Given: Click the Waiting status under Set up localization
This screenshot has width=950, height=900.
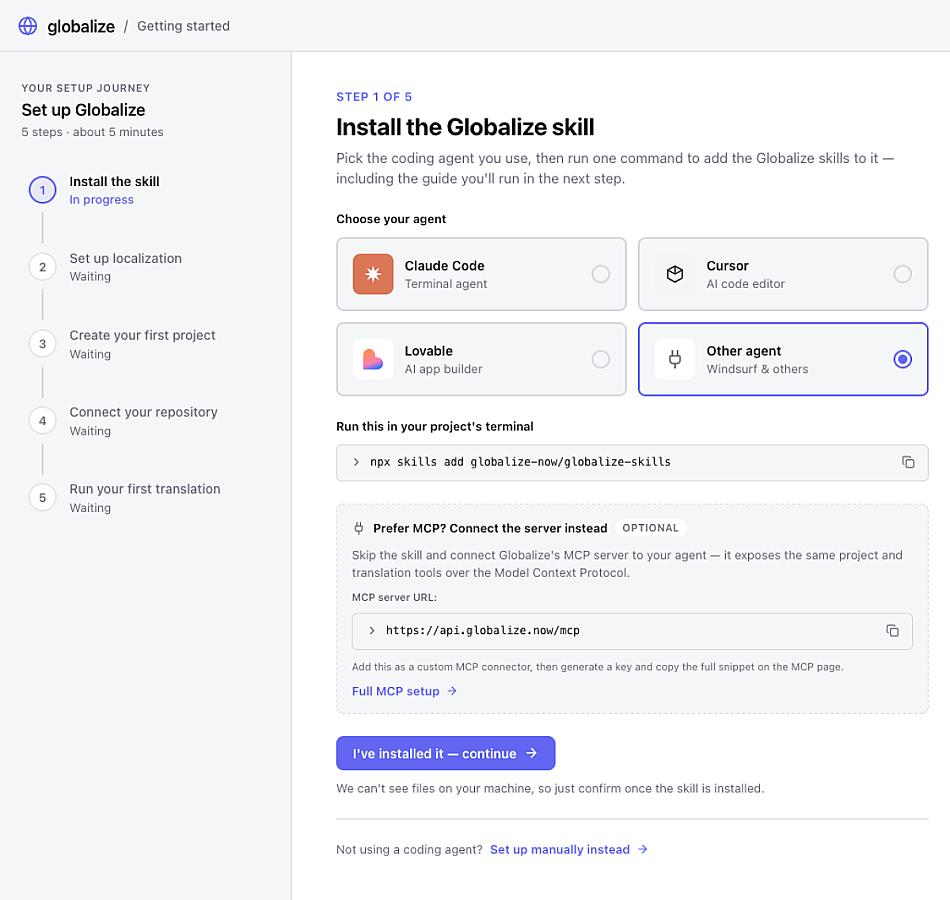Looking at the screenshot, I should pyautogui.click(x=90, y=276).
